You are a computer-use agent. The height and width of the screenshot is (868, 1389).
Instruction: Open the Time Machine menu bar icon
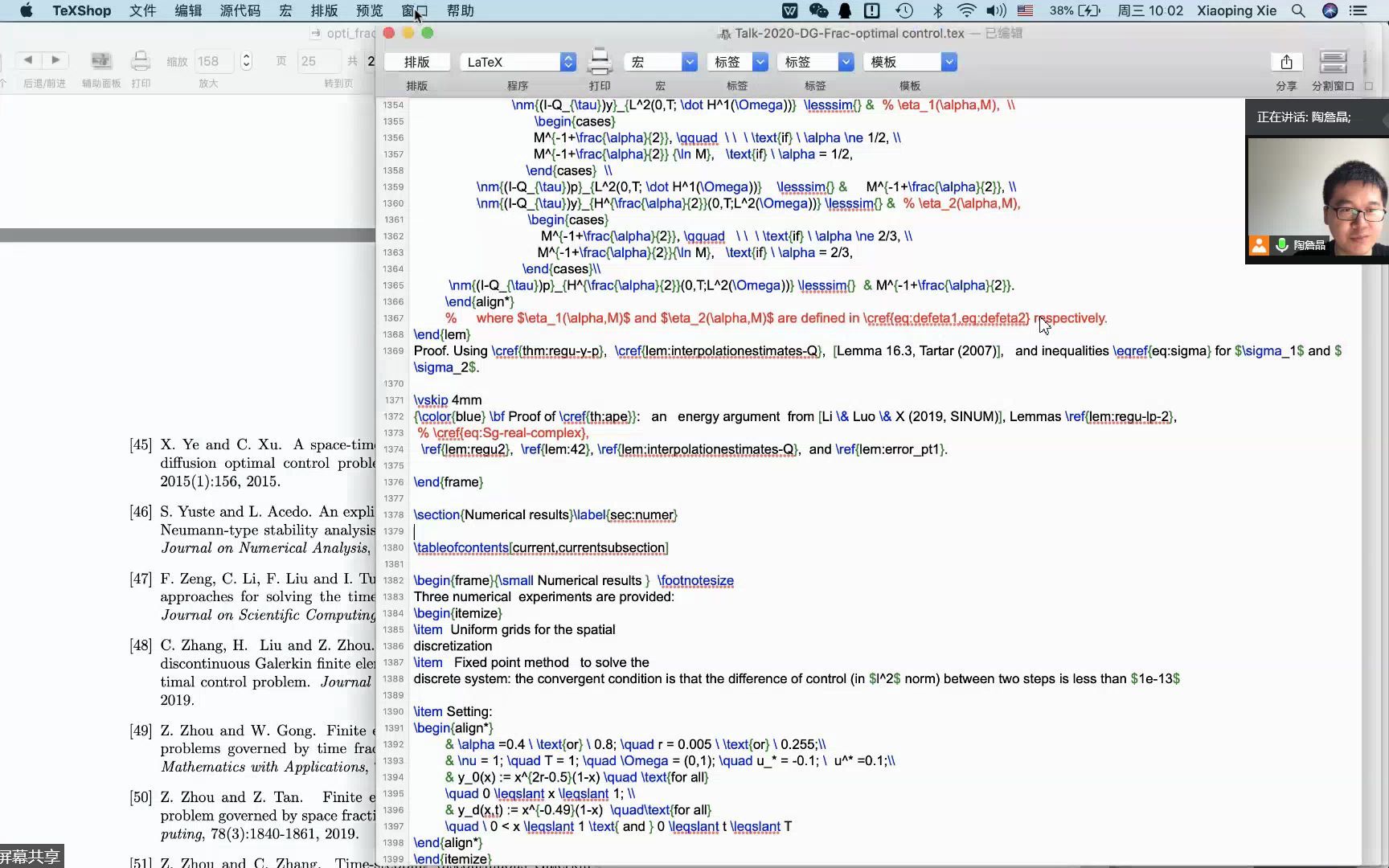[x=904, y=10]
